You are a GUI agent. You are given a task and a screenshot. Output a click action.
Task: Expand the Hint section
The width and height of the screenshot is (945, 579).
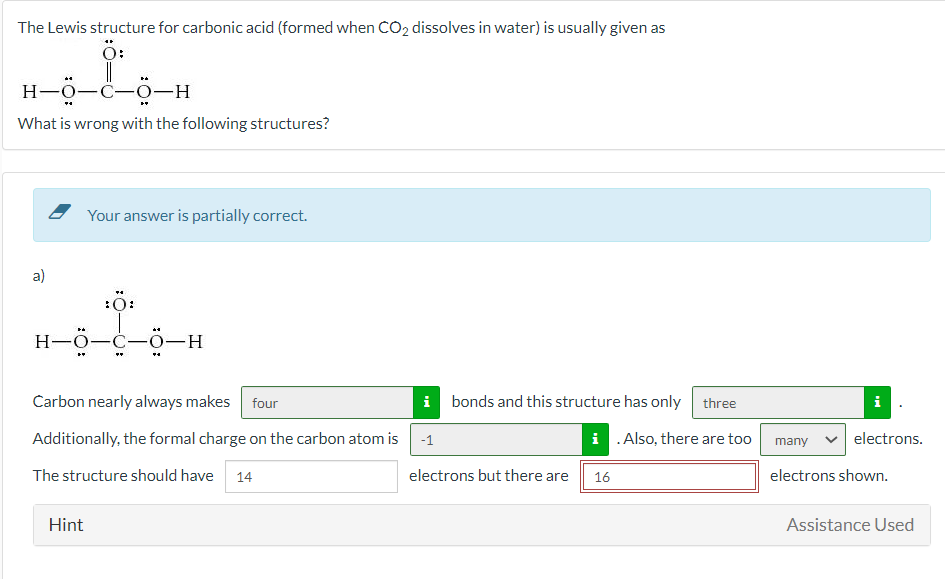tap(65, 524)
